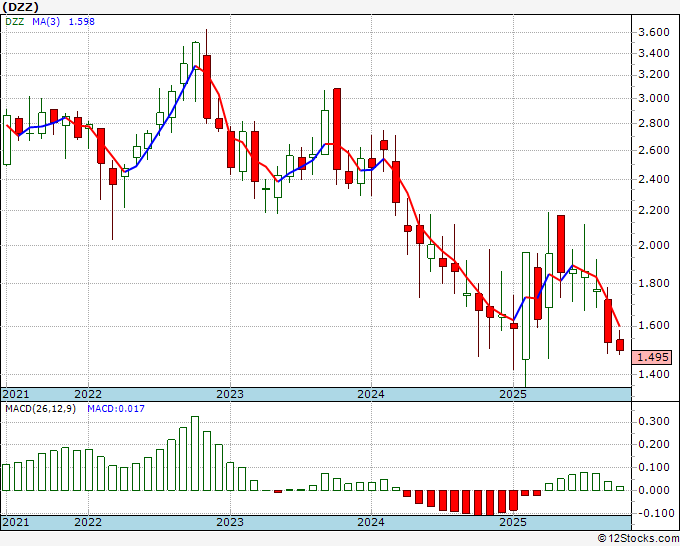This screenshot has width=680, height=546.
Task: Click 2022 on the MACD panel timeline
Action: point(88,522)
